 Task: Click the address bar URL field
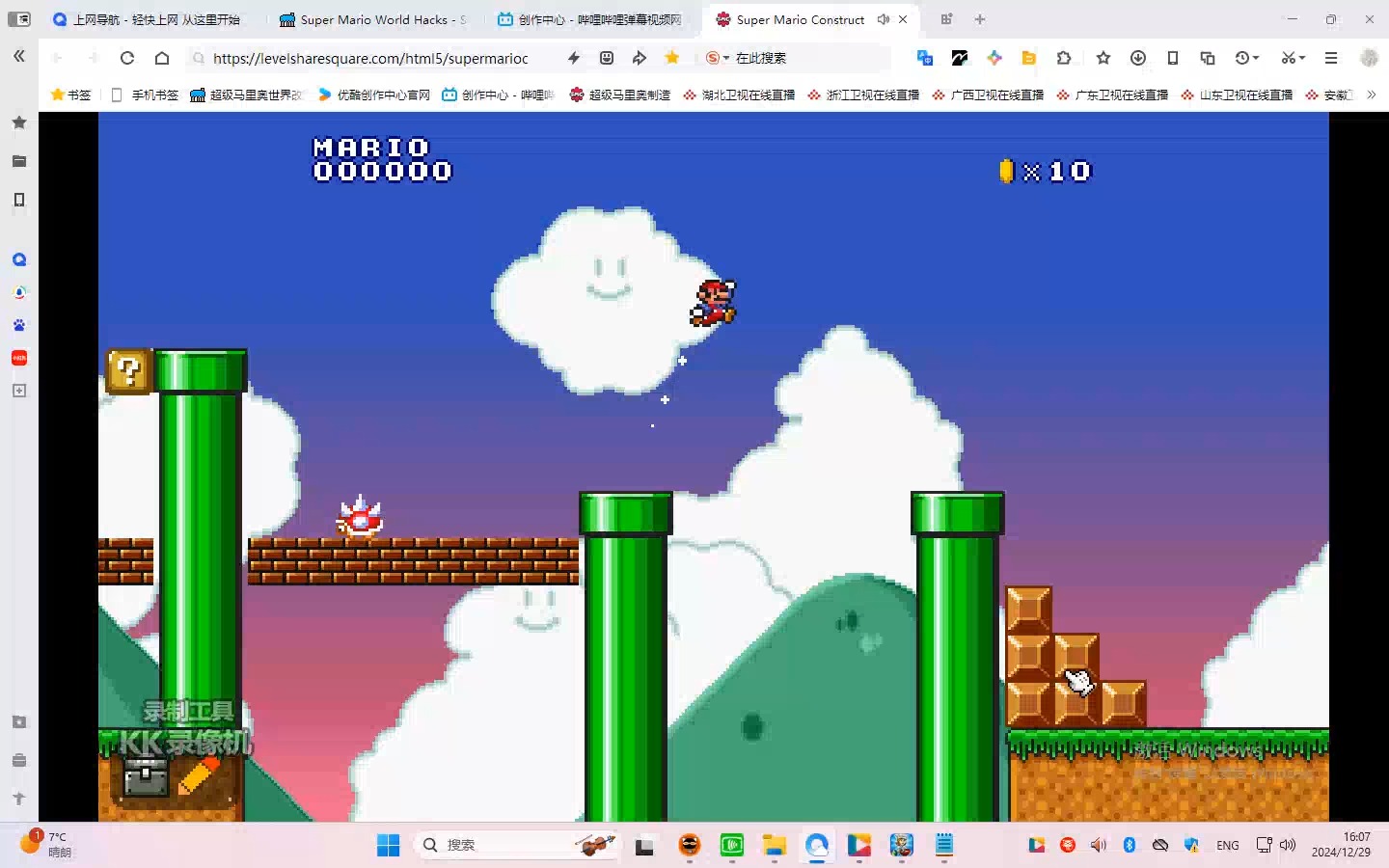point(371,58)
